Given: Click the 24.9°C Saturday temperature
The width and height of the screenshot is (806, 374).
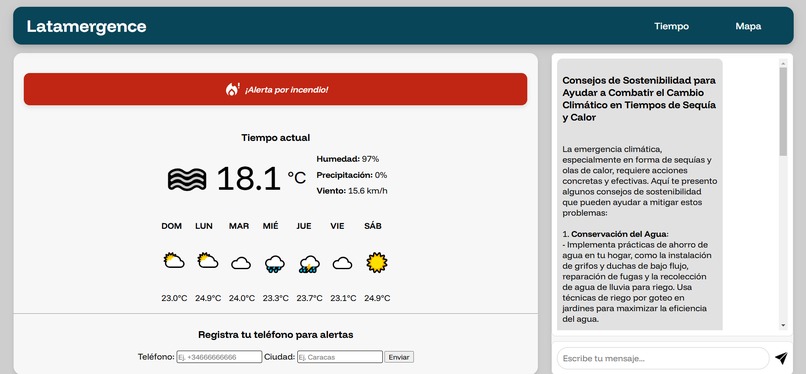Looking at the screenshot, I should 377,298.
